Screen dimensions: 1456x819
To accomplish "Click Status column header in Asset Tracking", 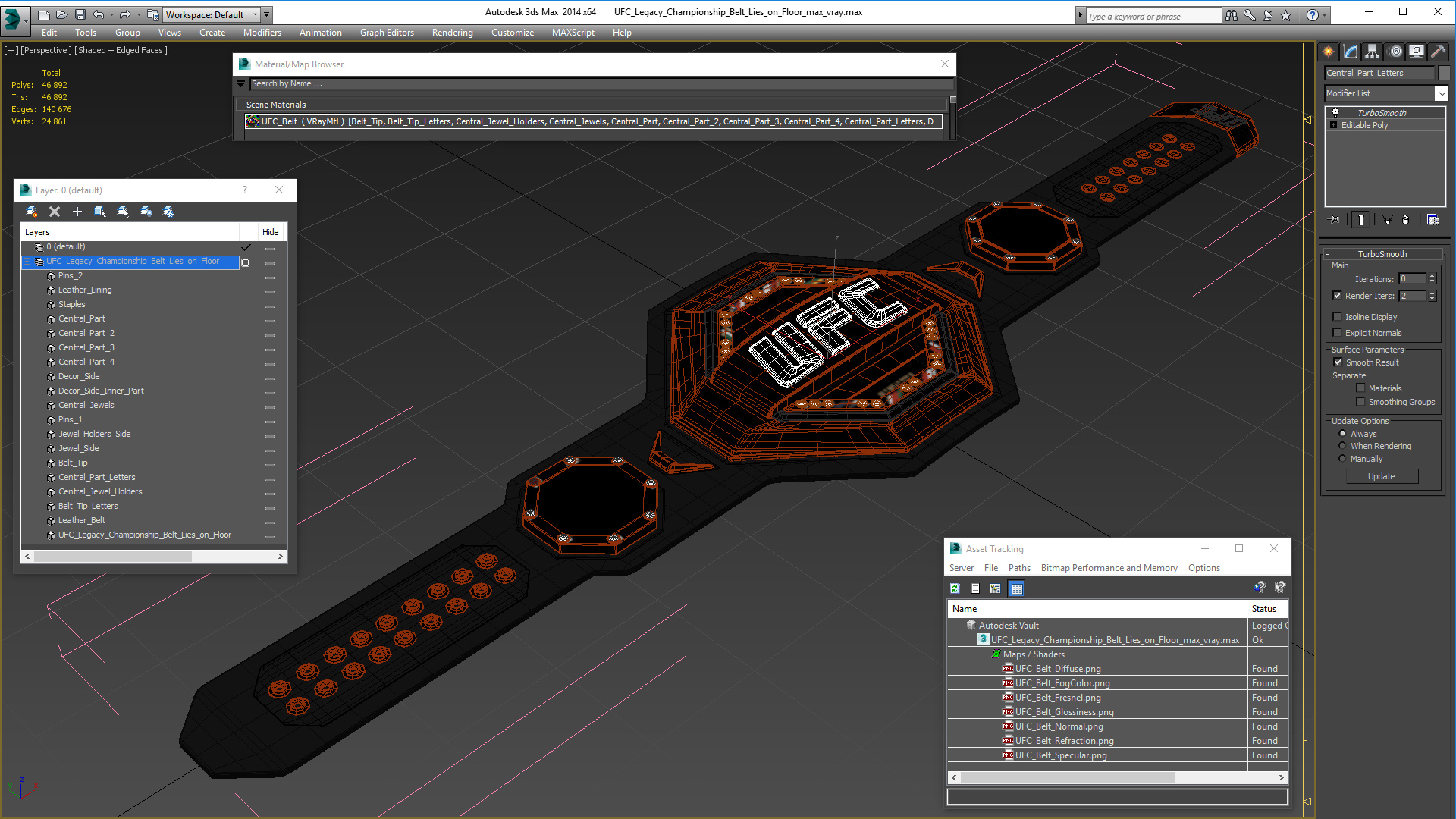I will (1266, 609).
